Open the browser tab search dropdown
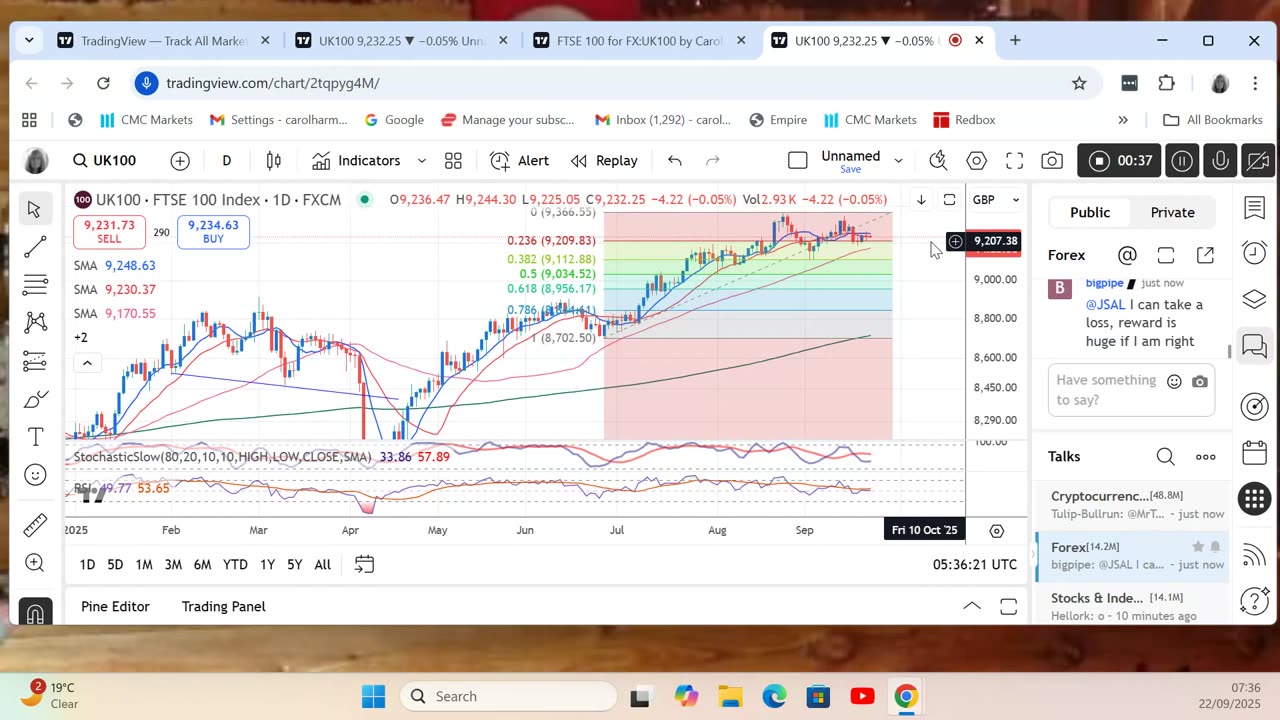The image size is (1280, 720). pos(30,41)
